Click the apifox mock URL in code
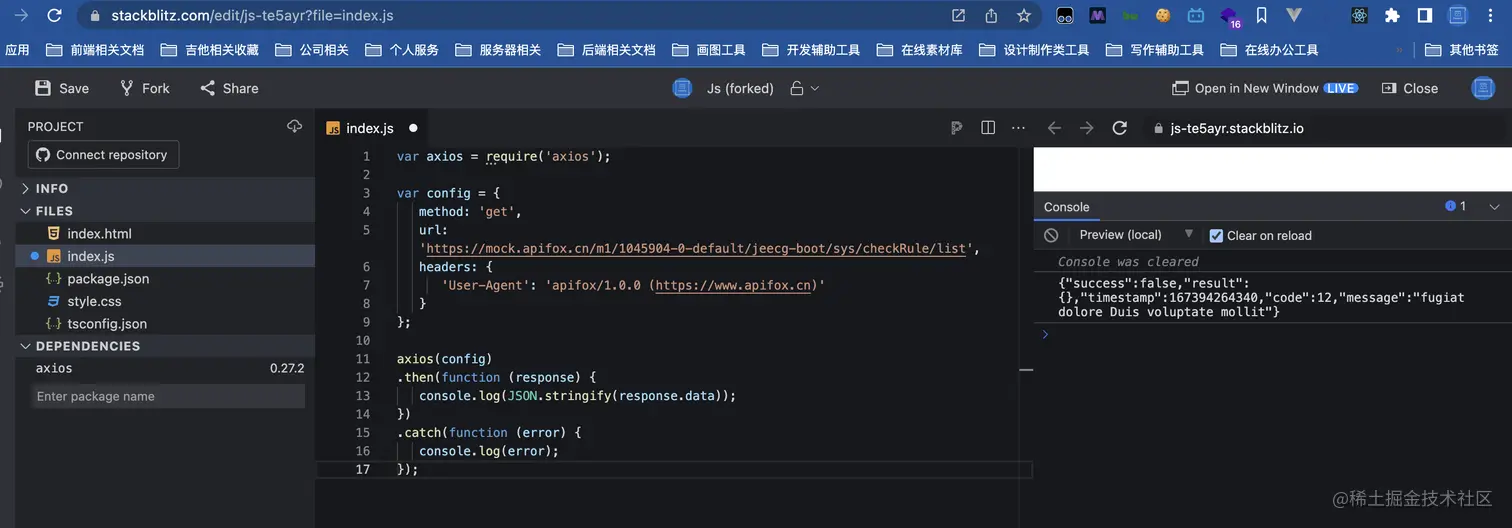Image resolution: width=1512 pixels, height=528 pixels. [697, 248]
